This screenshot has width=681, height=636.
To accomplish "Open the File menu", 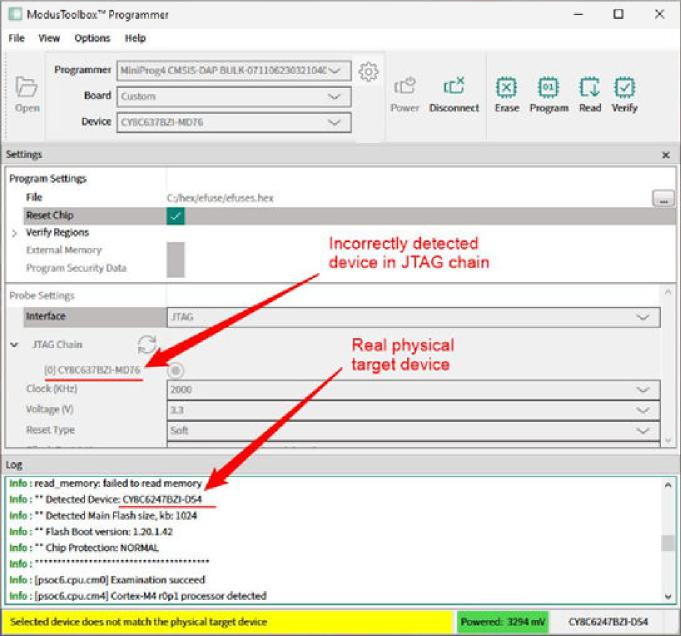I will click(x=17, y=38).
